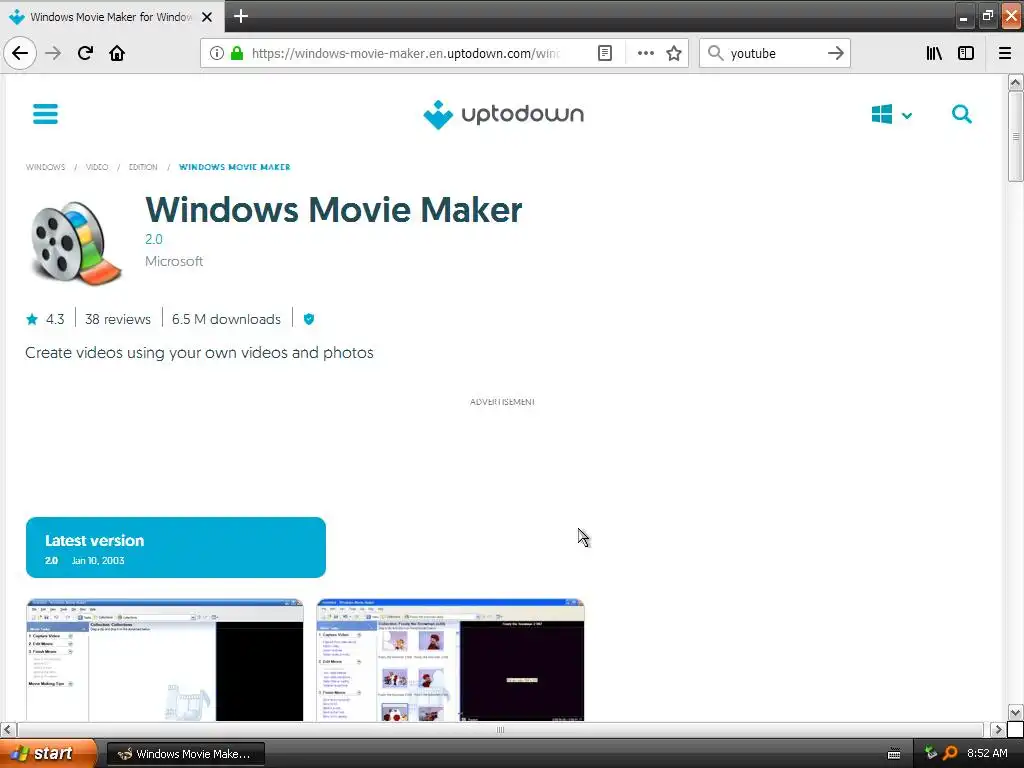The width and height of the screenshot is (1024, 768).
Task: Click the Latest version 2.0 download button
Action: point(176,547)
